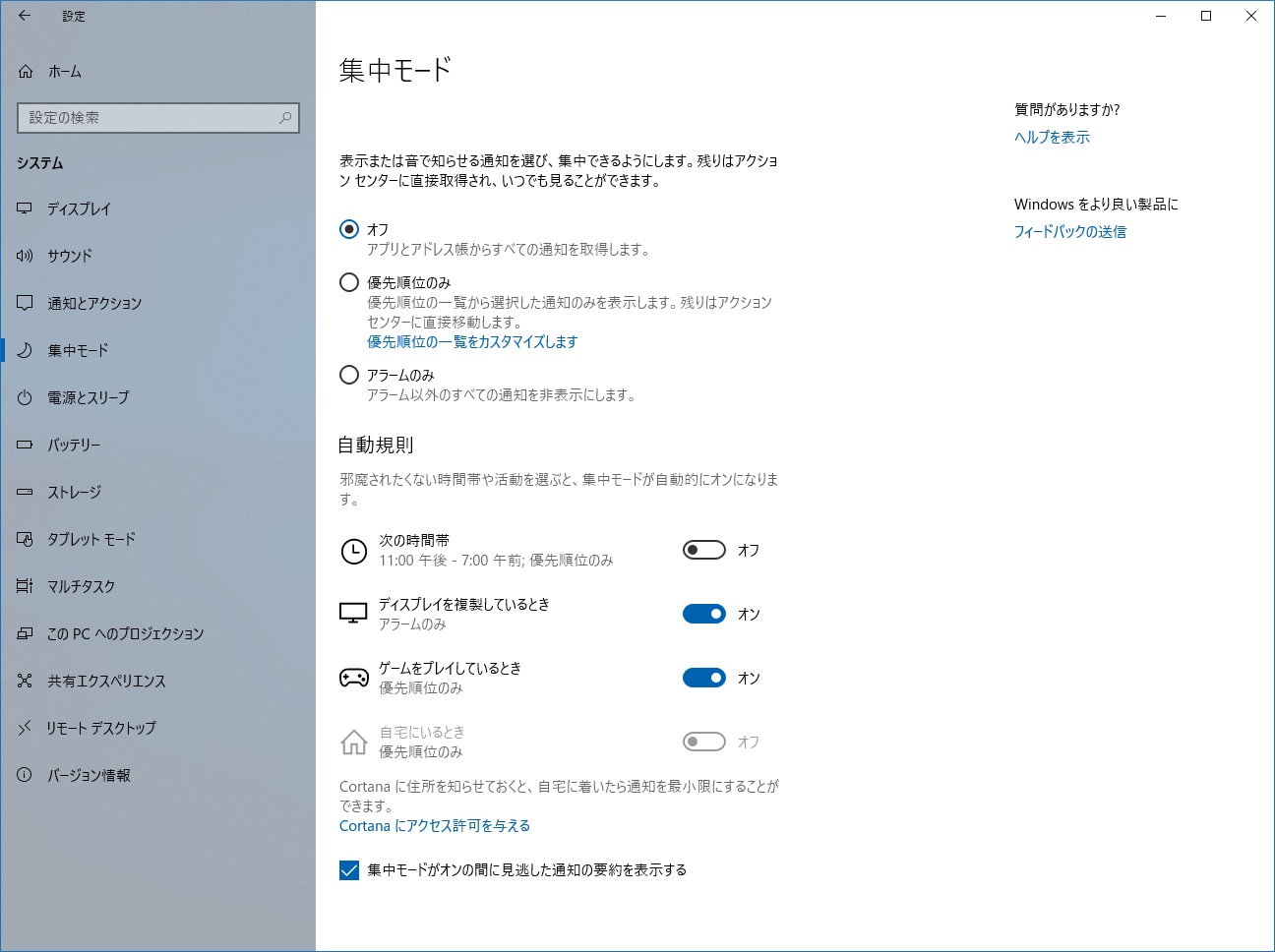Screen dimensions: 1275x952
Task: Click the home icon beside ホーム
Action: coord(26,72)
